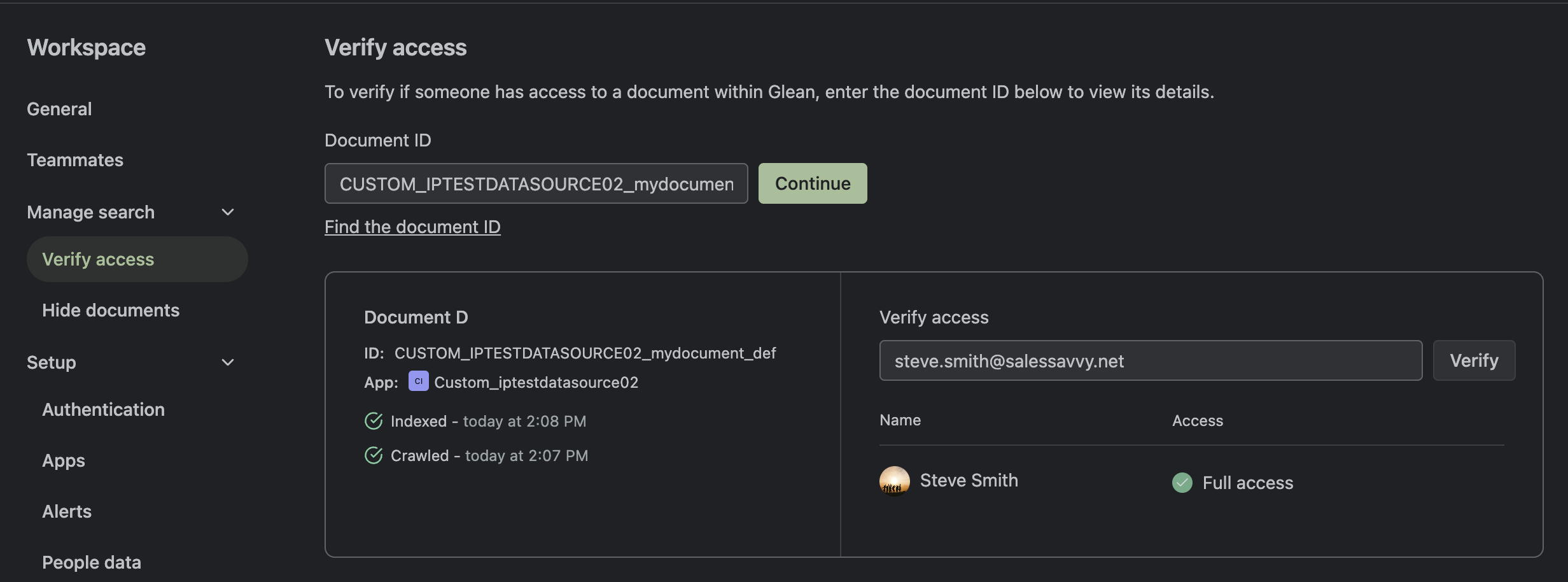Follow the Find the document ID link
1568x582 pixels.
pos(412,227)
